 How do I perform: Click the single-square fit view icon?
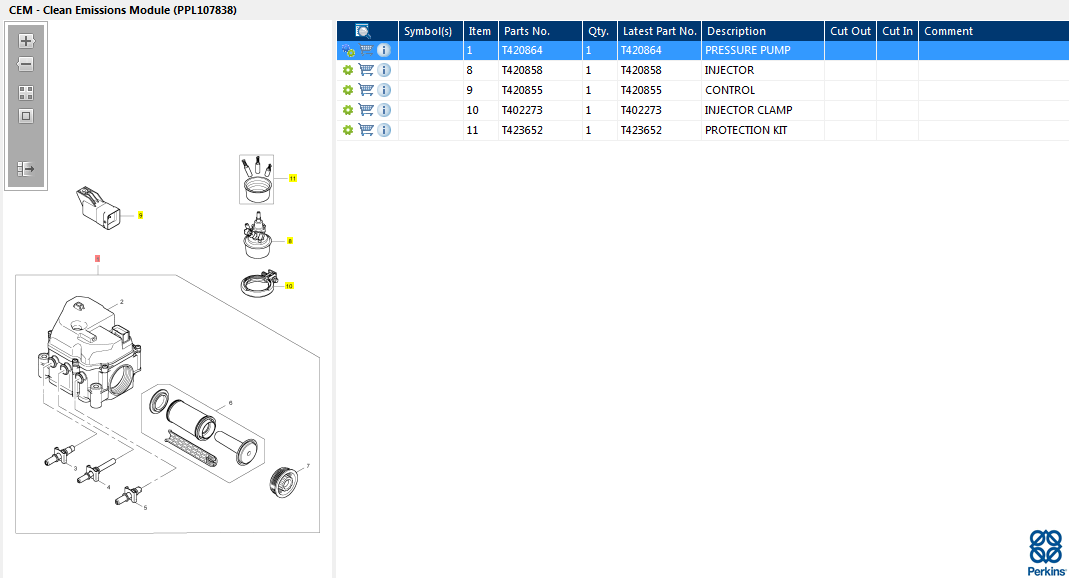point(26,116)
